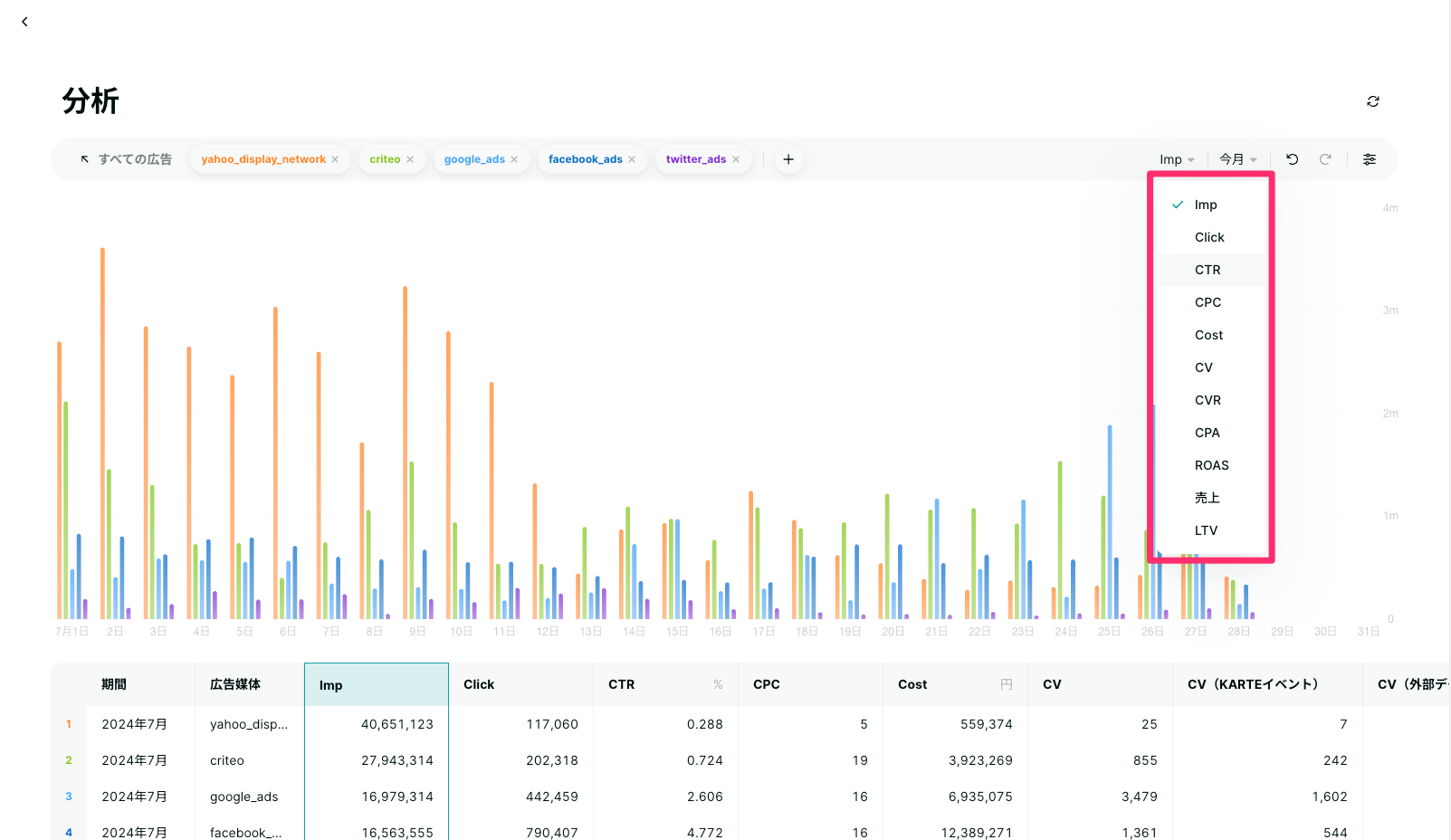Choose CTR from the metric menu

[1211, 270]
